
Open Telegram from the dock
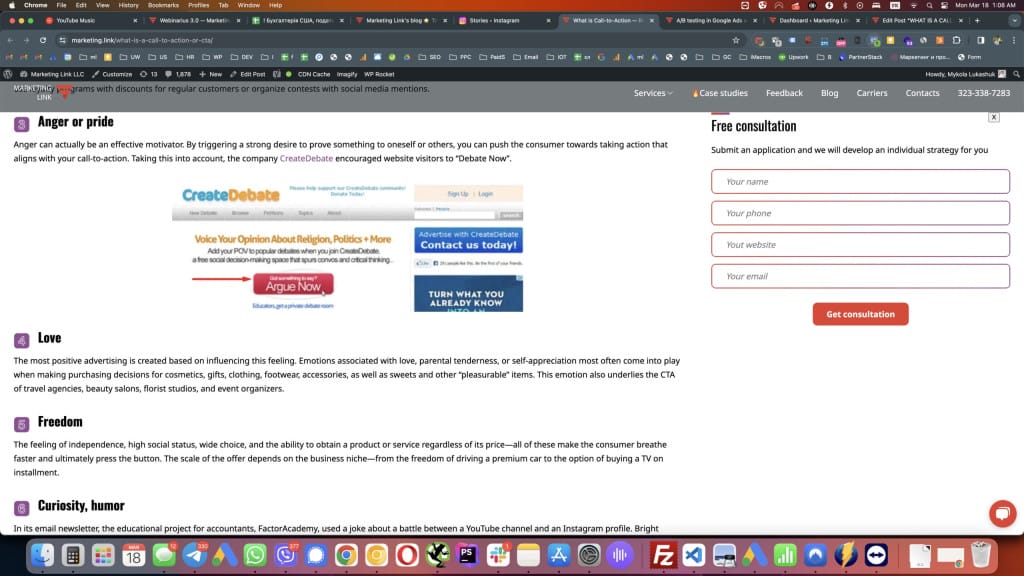[x=195, y=554]
